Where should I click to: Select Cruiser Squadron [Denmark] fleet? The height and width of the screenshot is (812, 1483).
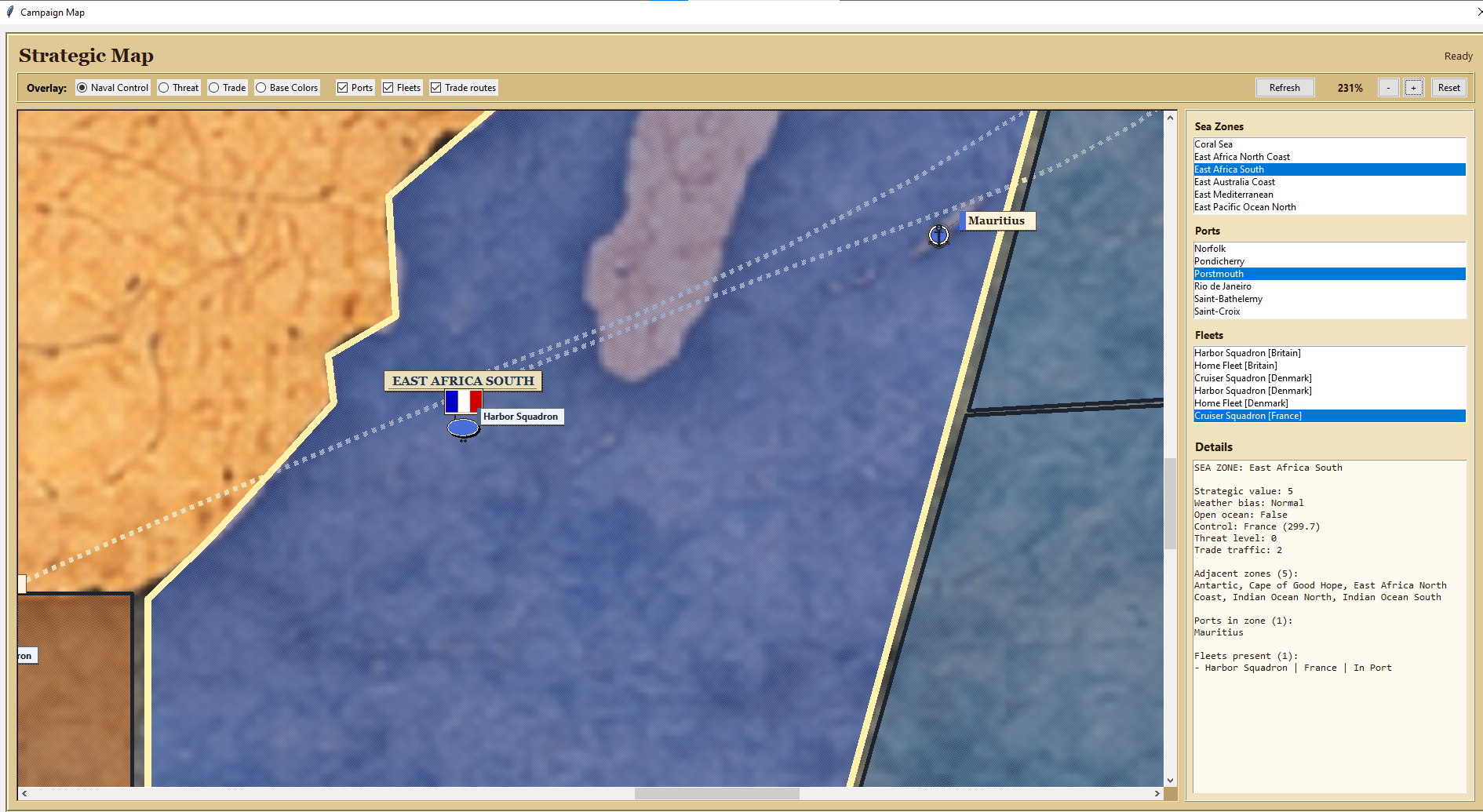pyautogui.click(x=1329, y=378)
